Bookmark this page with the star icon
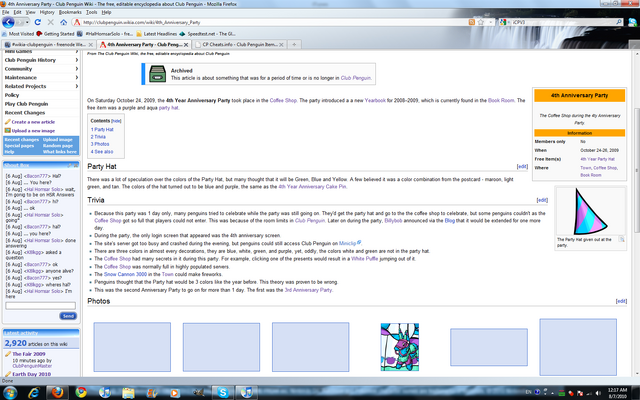The height and width of the screenshot is (400, 640). click(481, 22)
